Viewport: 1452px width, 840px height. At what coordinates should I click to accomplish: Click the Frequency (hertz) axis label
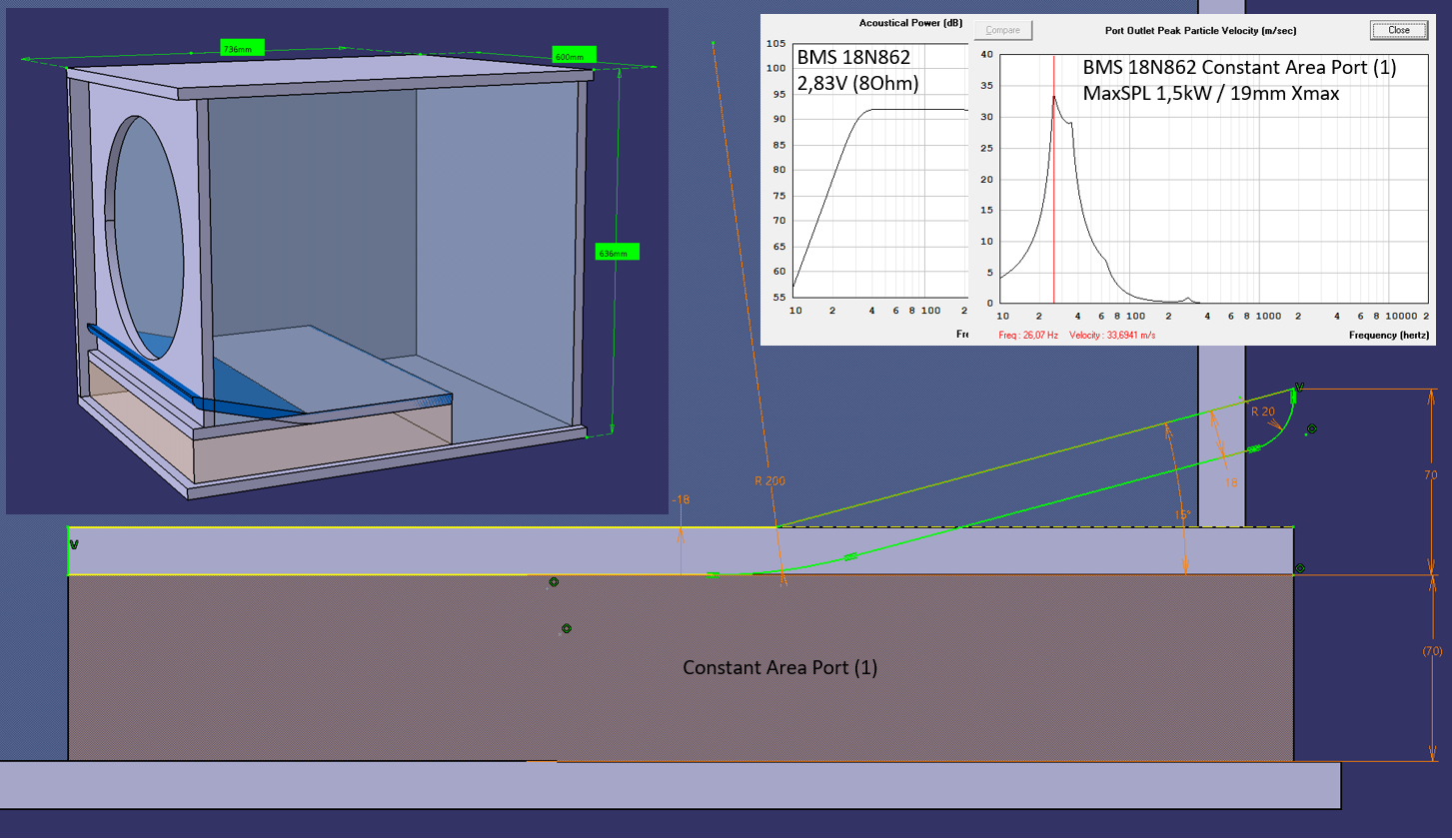pos(1389,335)
